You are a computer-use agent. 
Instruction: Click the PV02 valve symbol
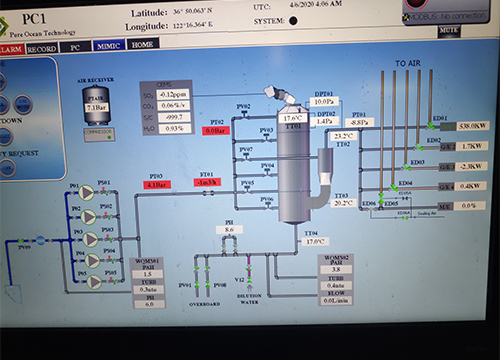click(244, 115)
